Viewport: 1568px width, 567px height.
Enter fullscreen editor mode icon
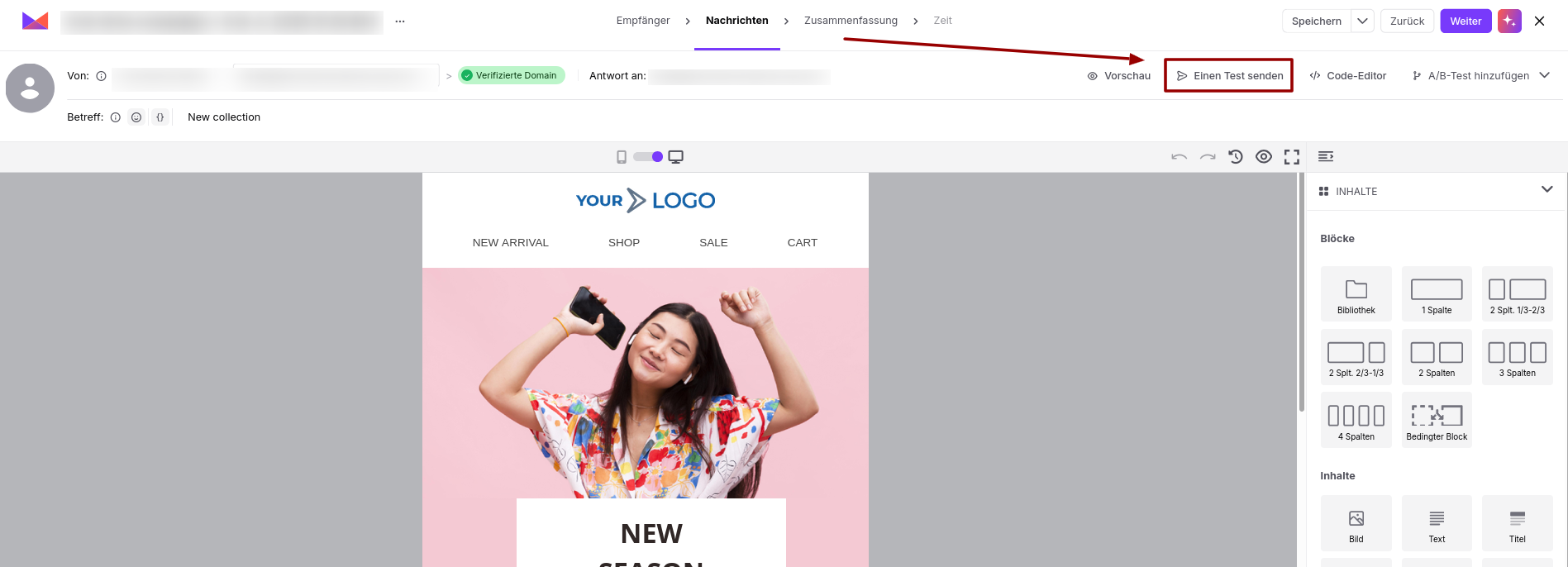pyautogui.click(x=1292, y=157)
